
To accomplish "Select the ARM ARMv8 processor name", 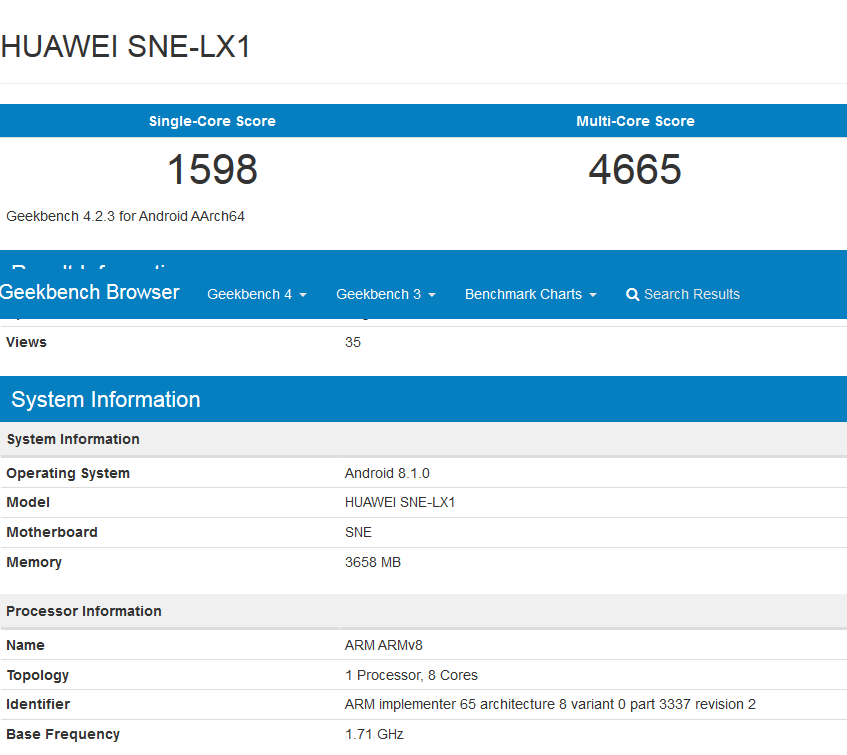I will 377,645.
